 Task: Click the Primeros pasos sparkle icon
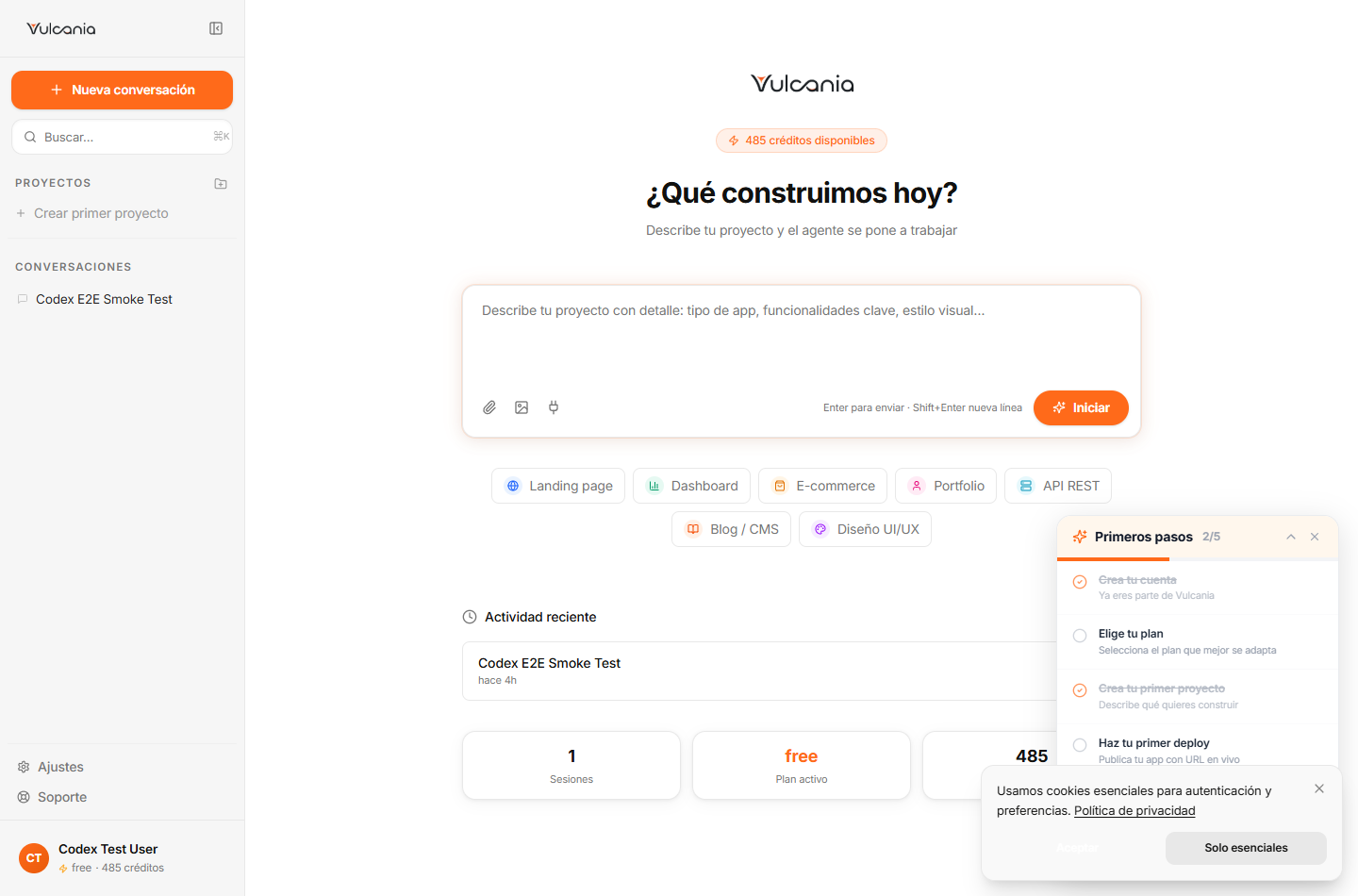click(1080, 537)
